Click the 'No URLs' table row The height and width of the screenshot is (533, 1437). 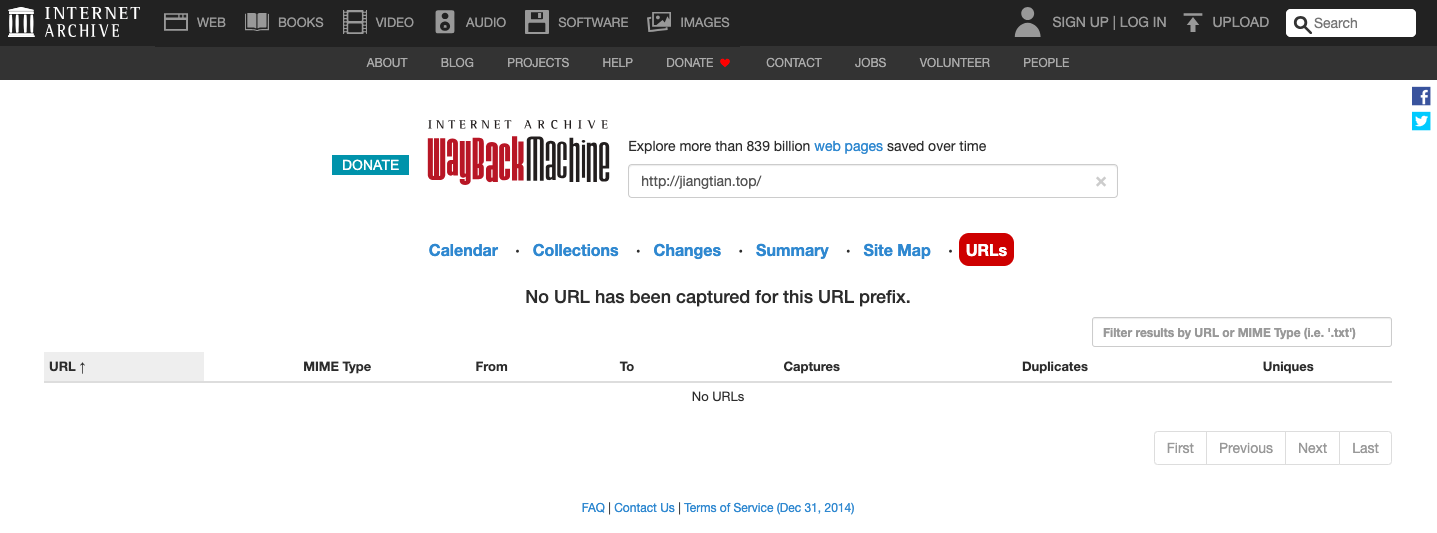point(718,397)
